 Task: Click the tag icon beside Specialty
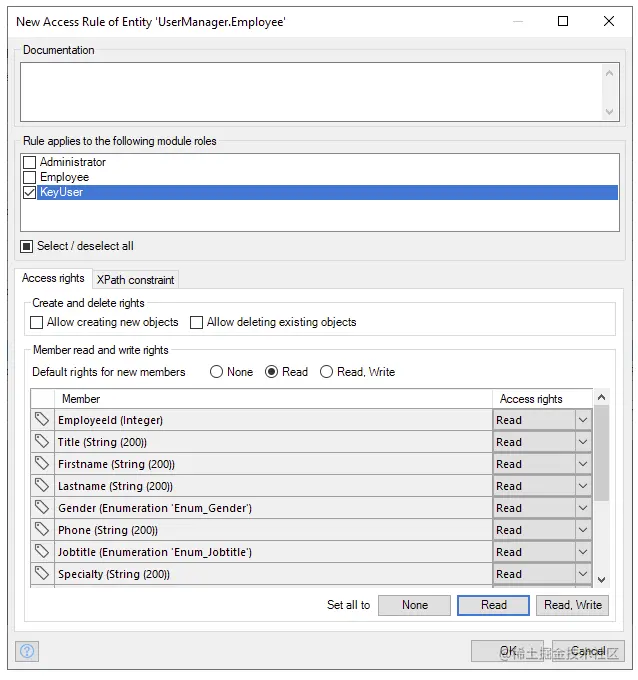pyautogui.click(x=42, y=573)
